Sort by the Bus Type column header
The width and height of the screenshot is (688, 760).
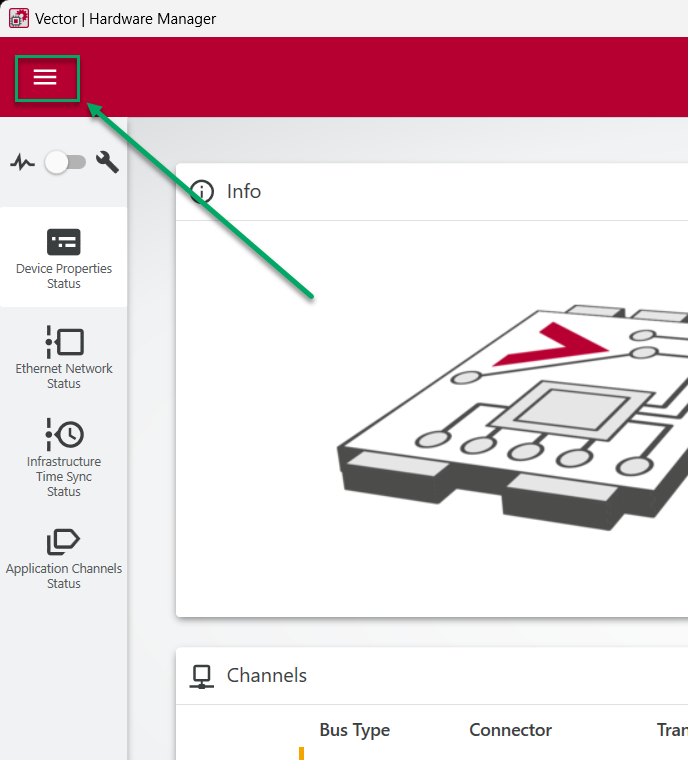coord(354,730)
